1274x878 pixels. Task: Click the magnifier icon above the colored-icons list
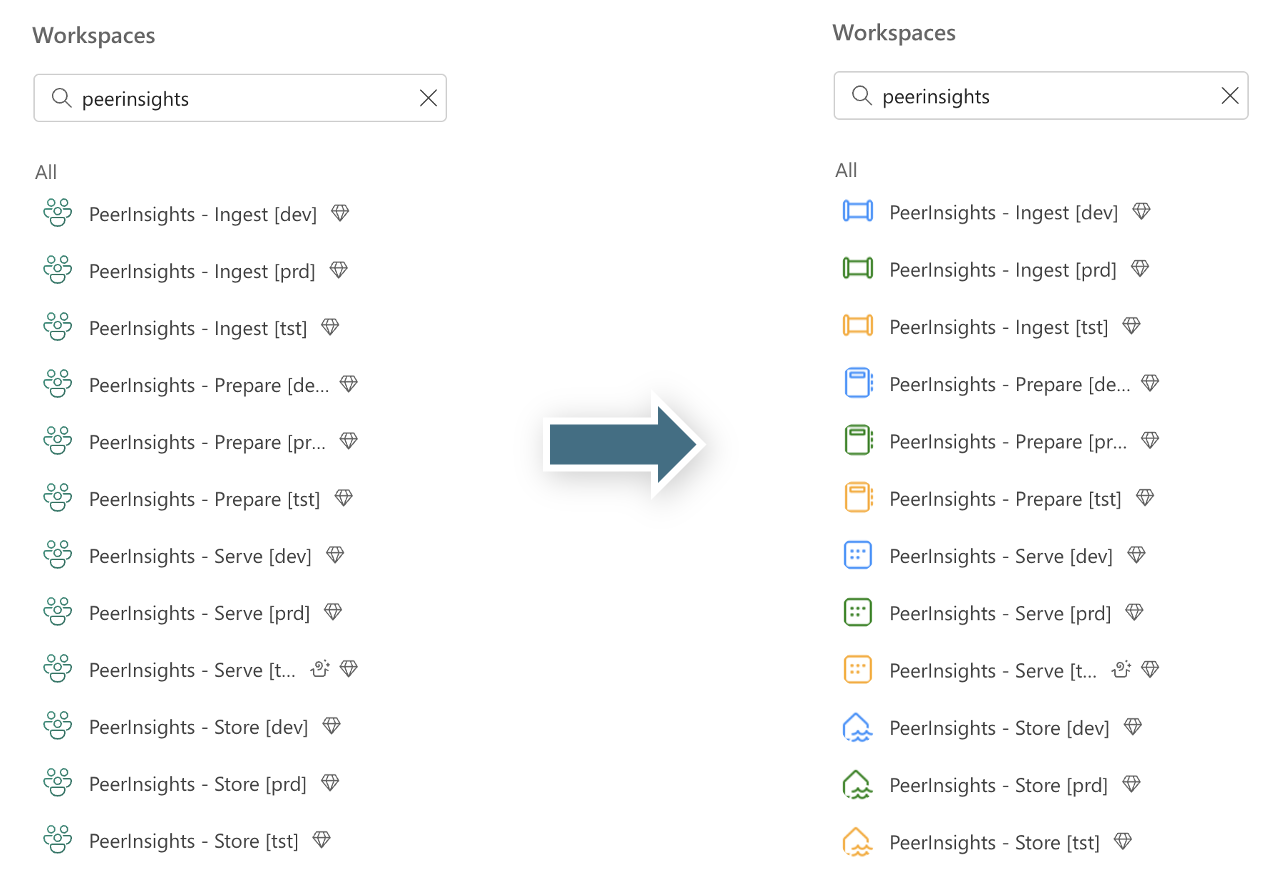point(861,96)
